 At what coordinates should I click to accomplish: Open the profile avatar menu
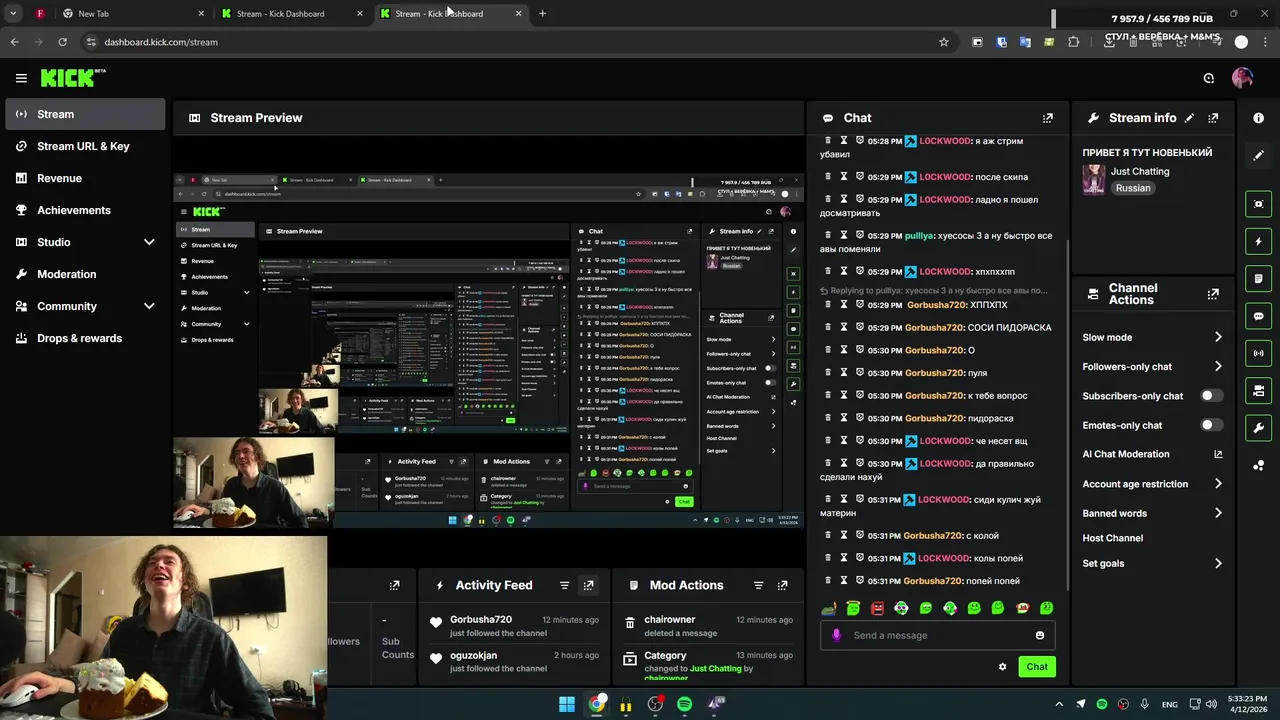point(1242,78)
